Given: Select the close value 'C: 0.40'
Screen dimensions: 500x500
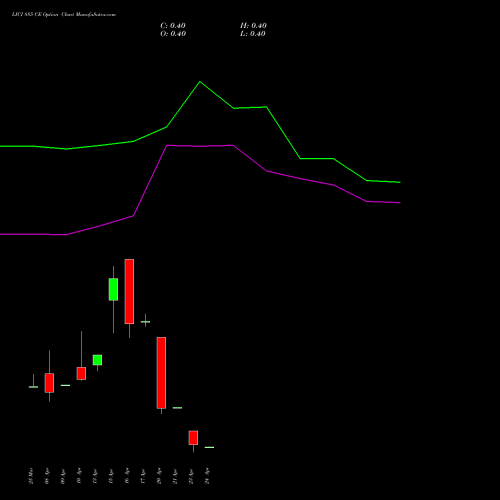Looking at the screenshot, I should [173, 26].
